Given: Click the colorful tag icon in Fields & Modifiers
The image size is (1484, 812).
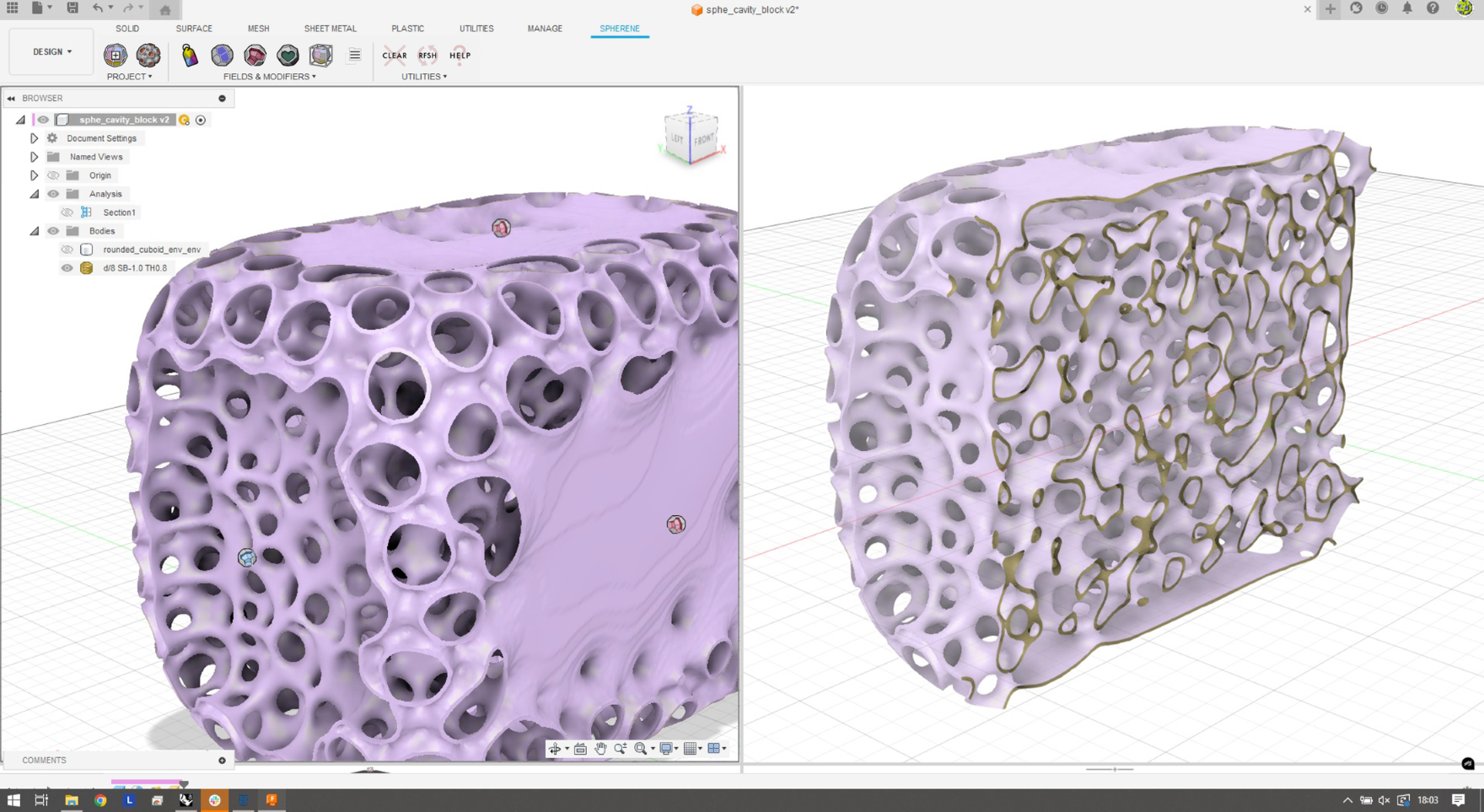Looking at the screenshot, I should tap(190, 55).
